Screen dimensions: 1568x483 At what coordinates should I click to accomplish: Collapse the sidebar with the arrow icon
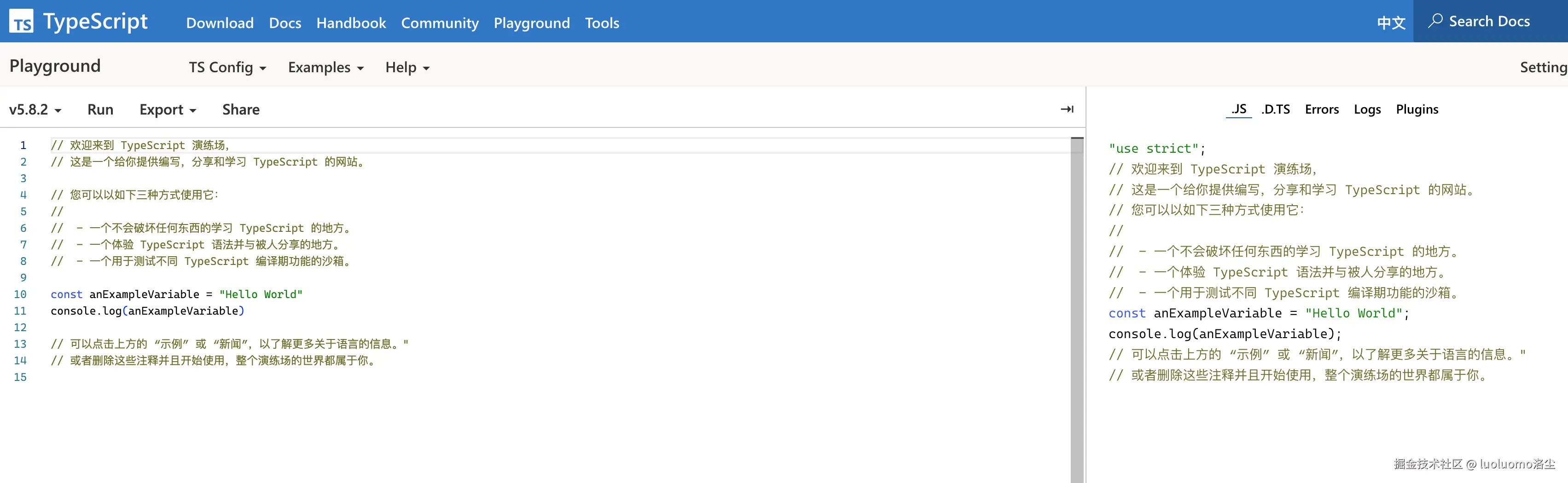tap(1067, 109)
